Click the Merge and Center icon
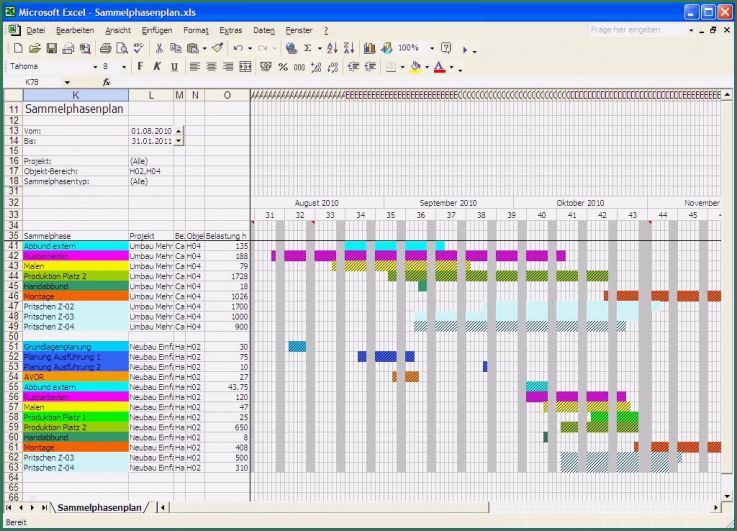The image size is (737, 531). [245, 66]
